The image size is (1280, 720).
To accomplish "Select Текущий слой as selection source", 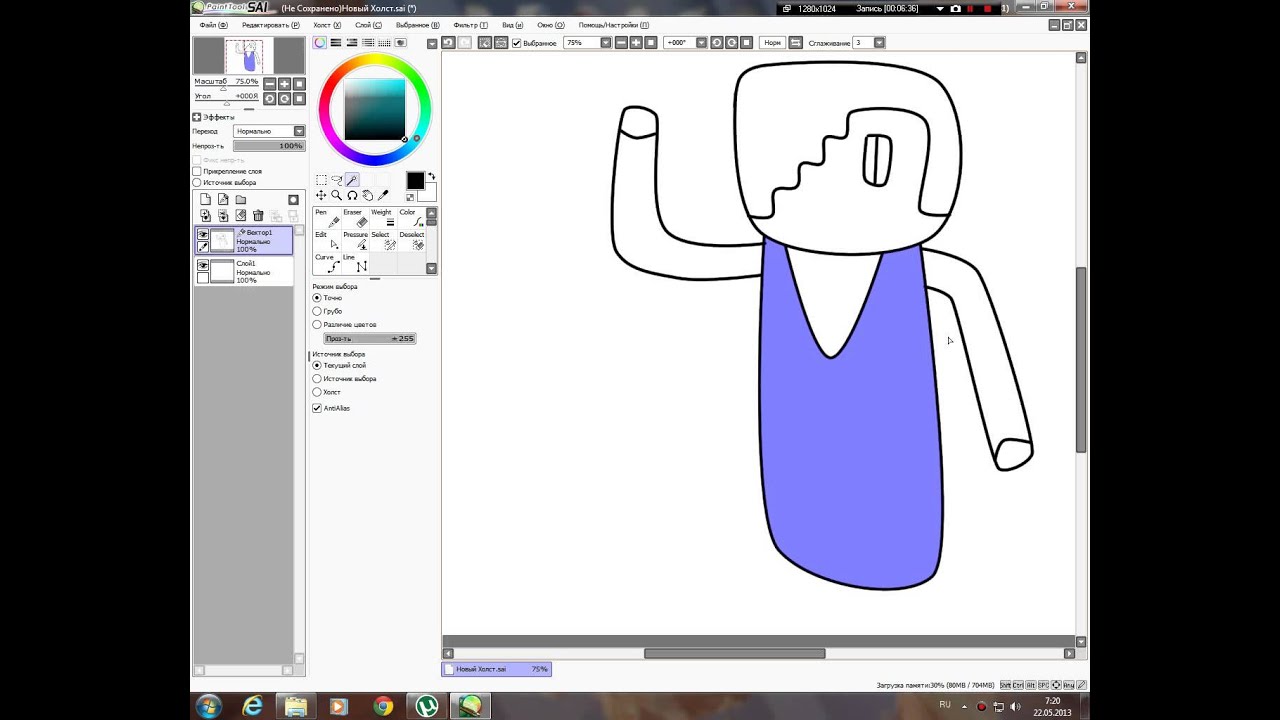I will [317, 366].
